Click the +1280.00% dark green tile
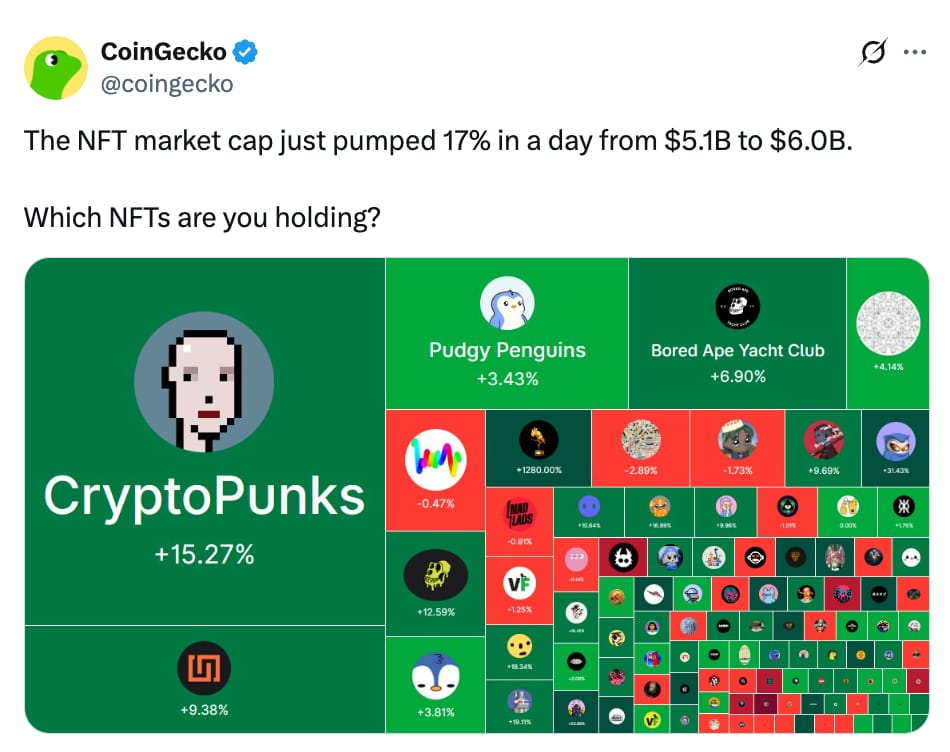This screenshot has height=752, width=950. point(538,448)
